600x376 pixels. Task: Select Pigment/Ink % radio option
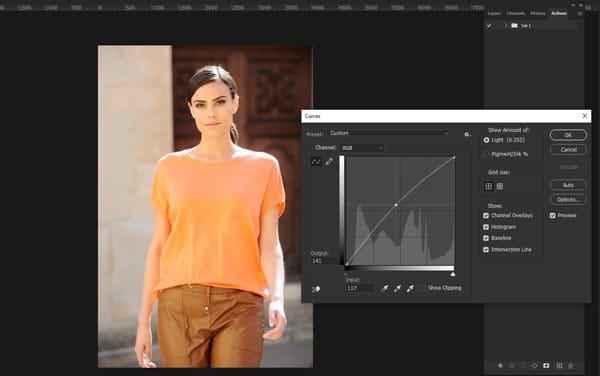coord(486,154)
